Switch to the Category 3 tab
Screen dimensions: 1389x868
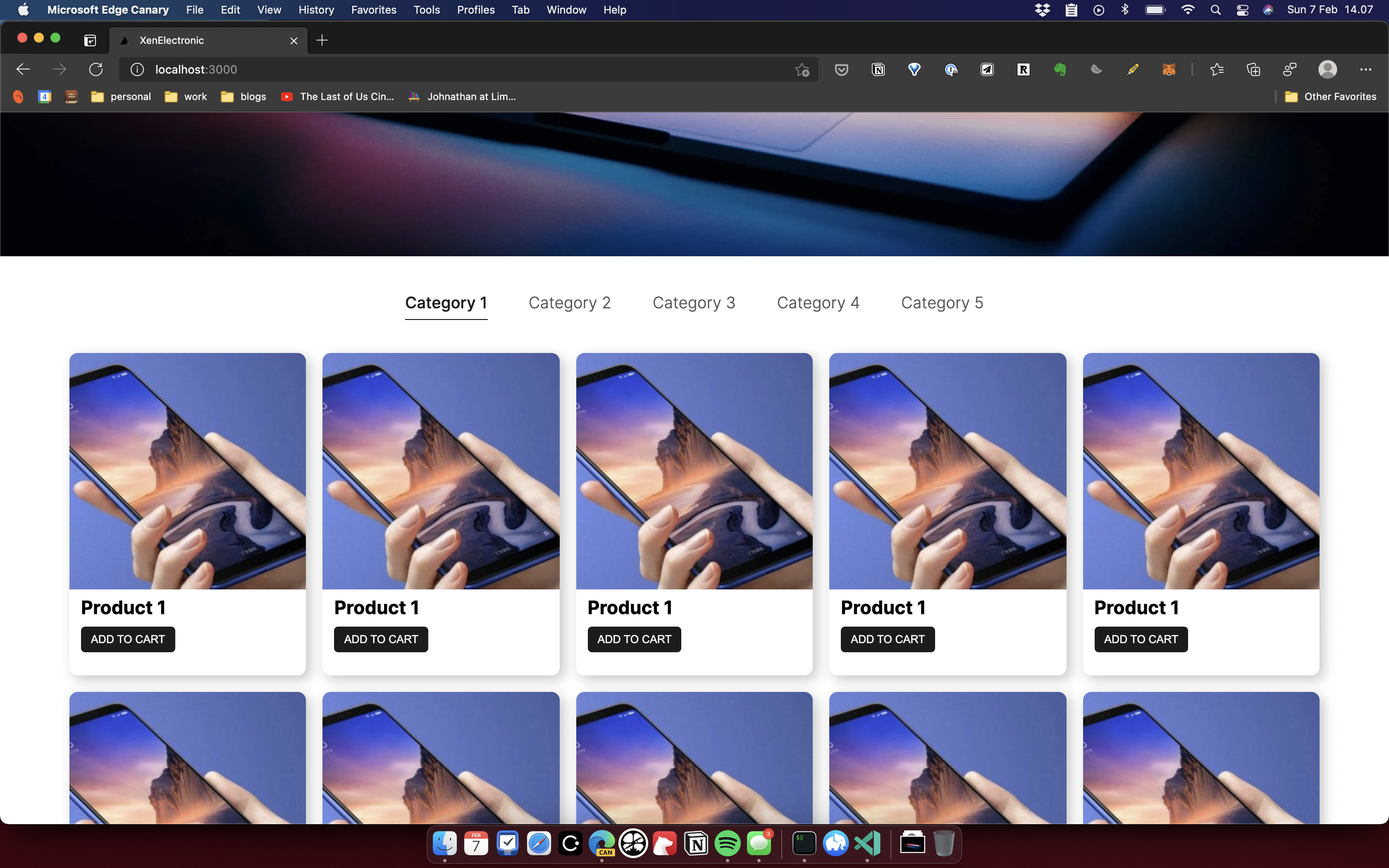click(693, 303)
